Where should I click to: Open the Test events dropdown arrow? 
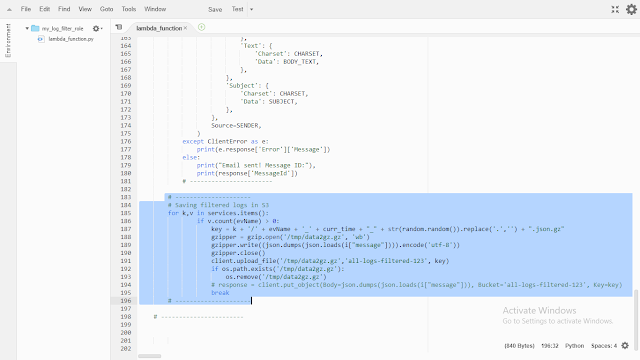click(251, 9)
